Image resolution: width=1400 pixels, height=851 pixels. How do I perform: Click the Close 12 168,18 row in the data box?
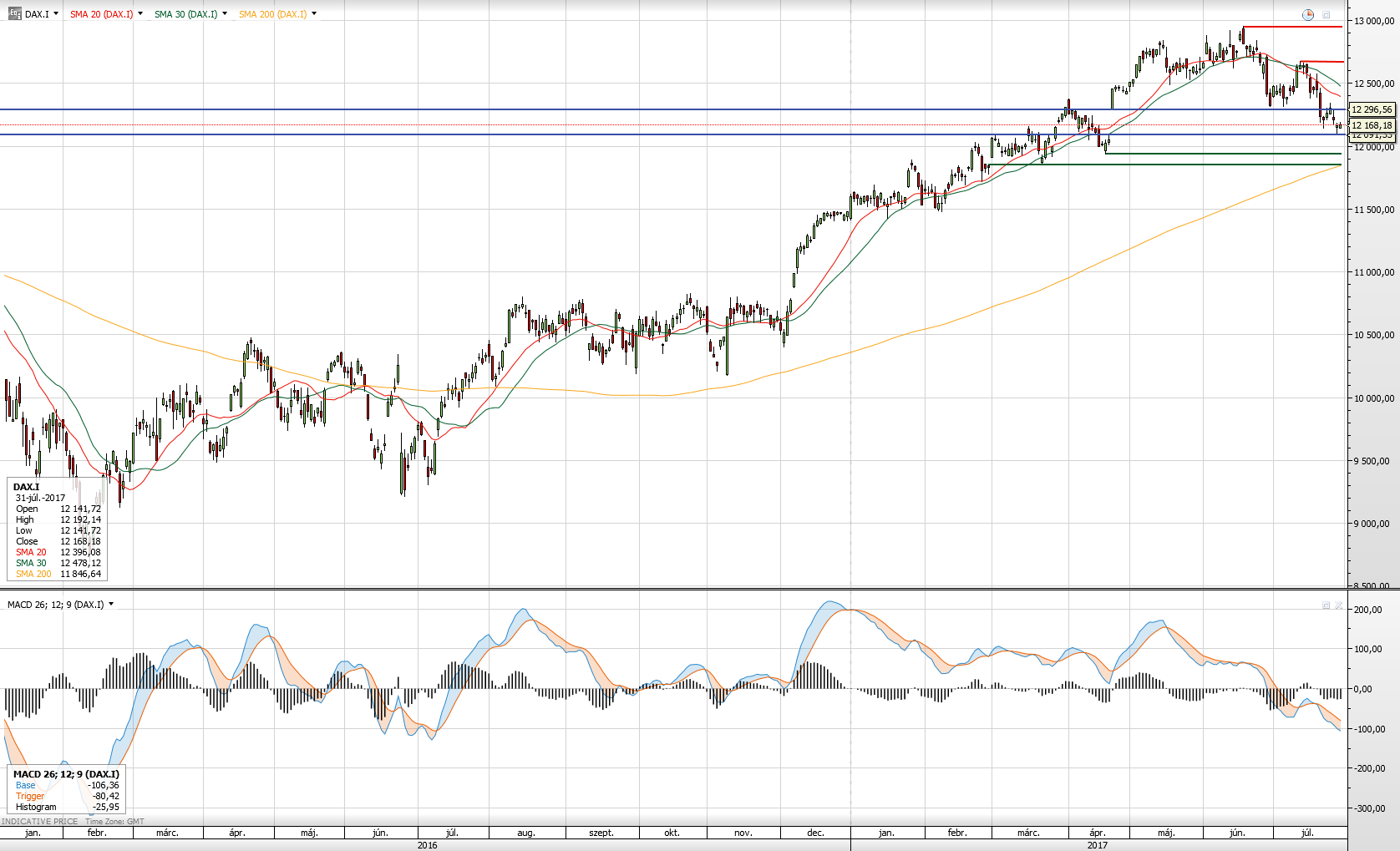[58, 541]
